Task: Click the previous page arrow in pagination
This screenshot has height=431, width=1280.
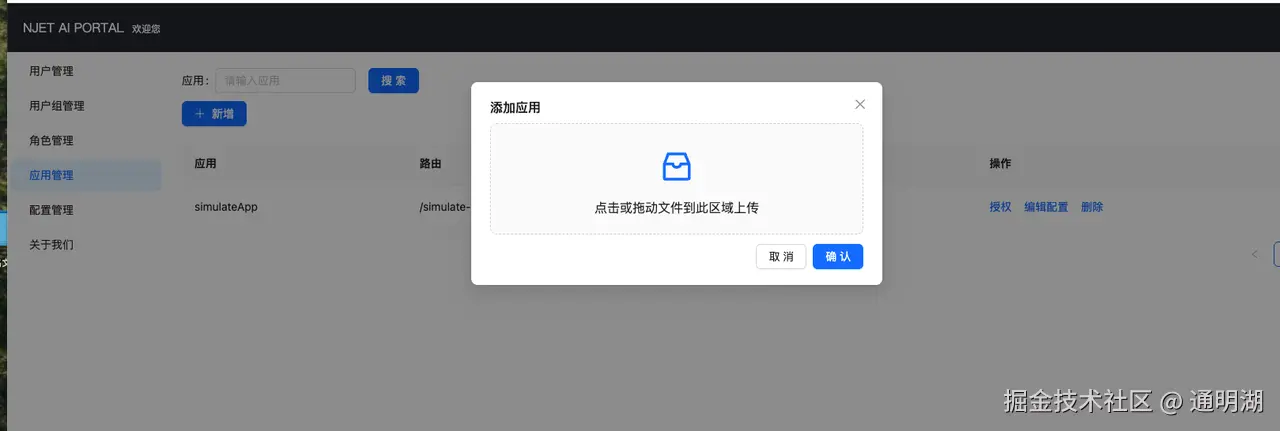Action: pyautogui.click(x=1255, y=254)
